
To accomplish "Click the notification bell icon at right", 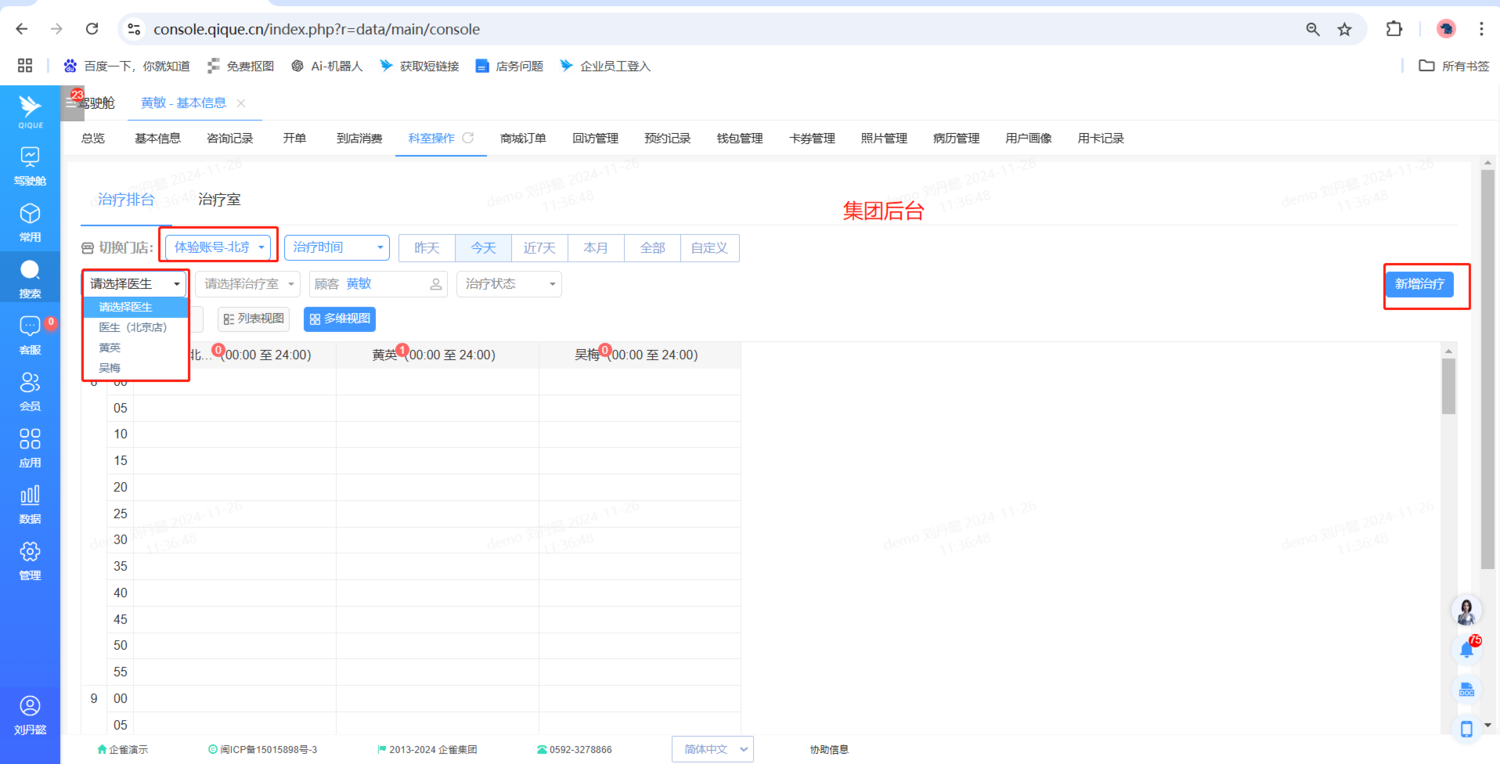I will [1466, 650].
